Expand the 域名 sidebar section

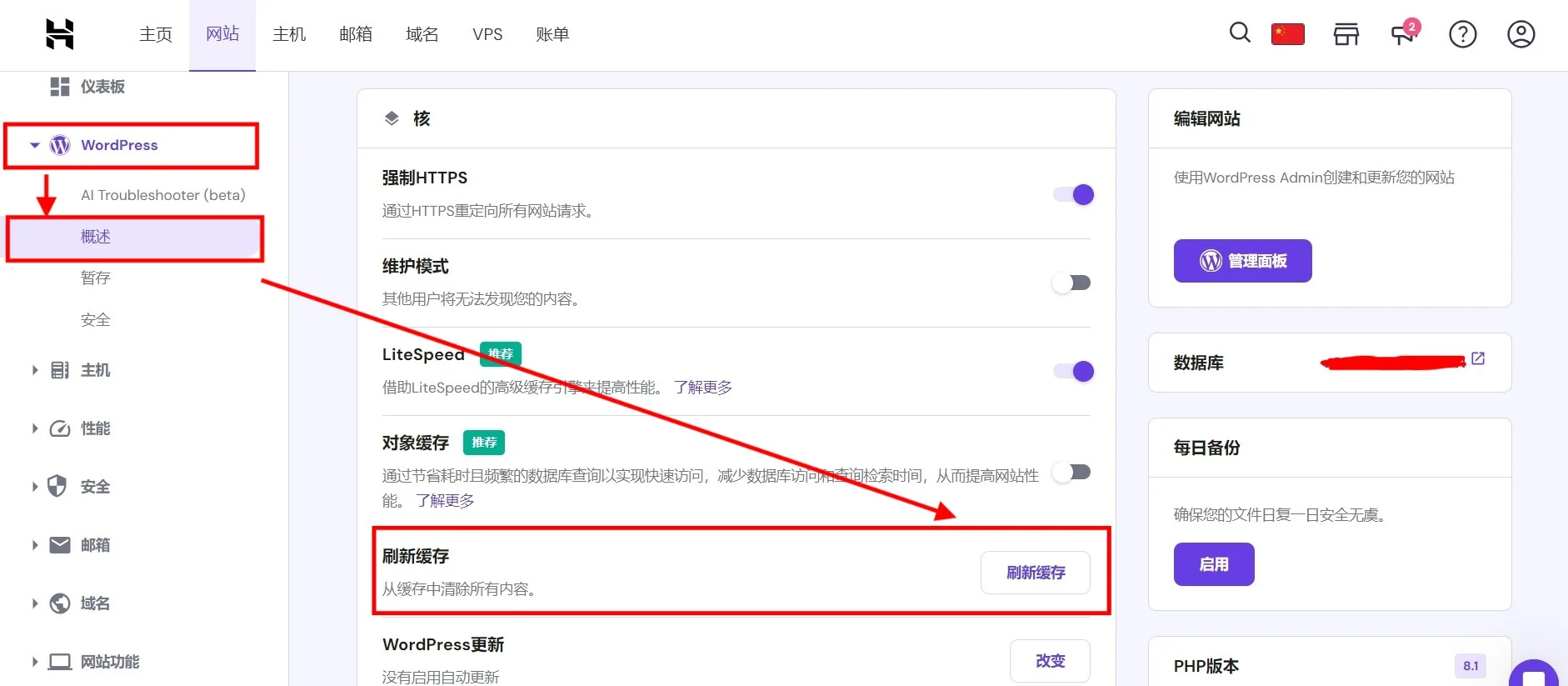pos(34,603)
